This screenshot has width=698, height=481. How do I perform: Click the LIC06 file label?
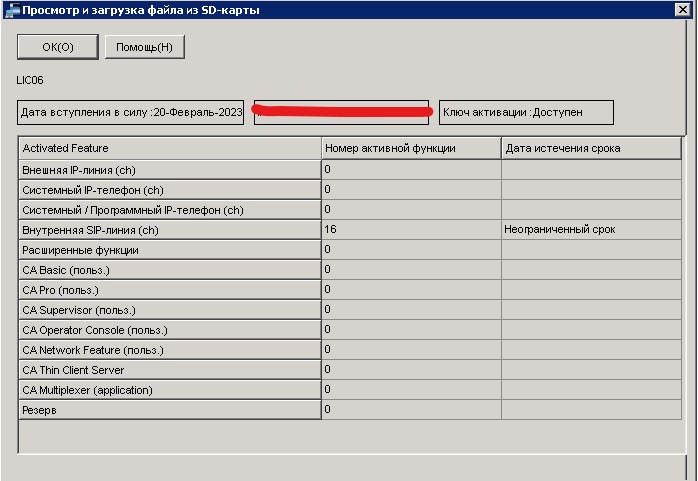30,81
